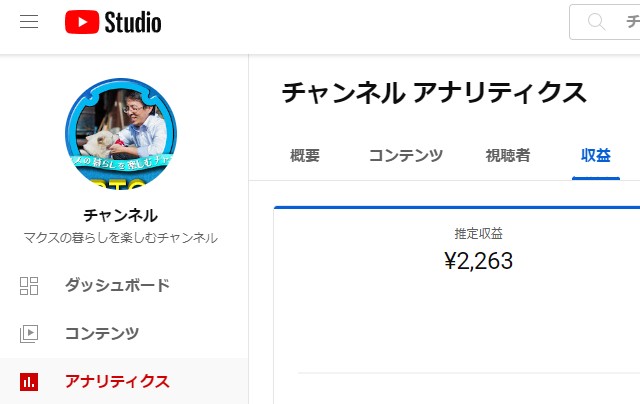Click the チャンネル label under avatar

(121, 215)
